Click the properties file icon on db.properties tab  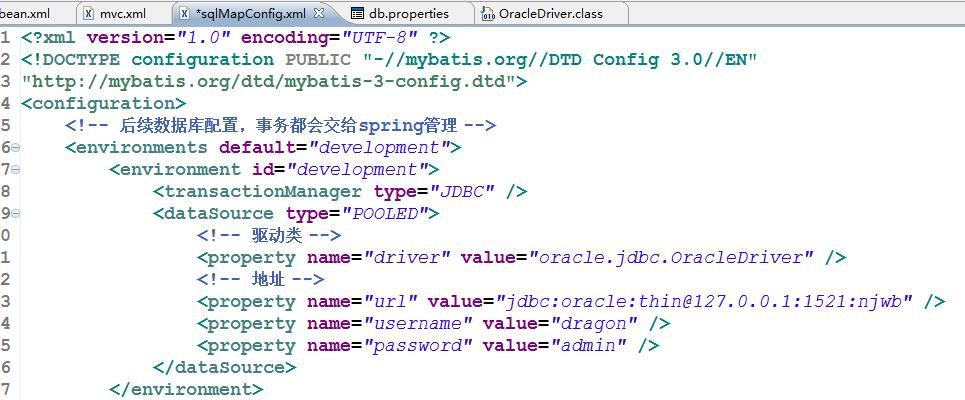[x=358, y=14]
